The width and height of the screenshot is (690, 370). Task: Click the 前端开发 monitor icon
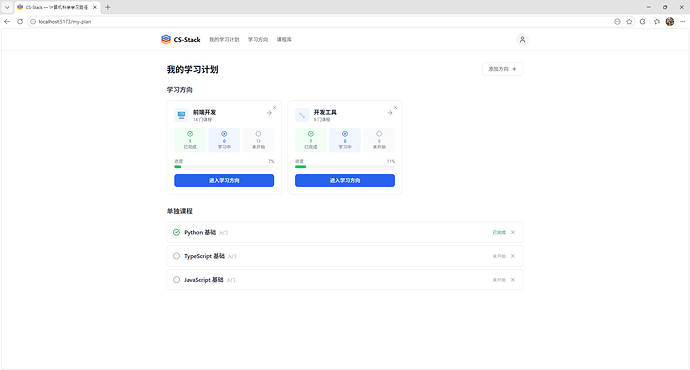click(x=181, y=115)
